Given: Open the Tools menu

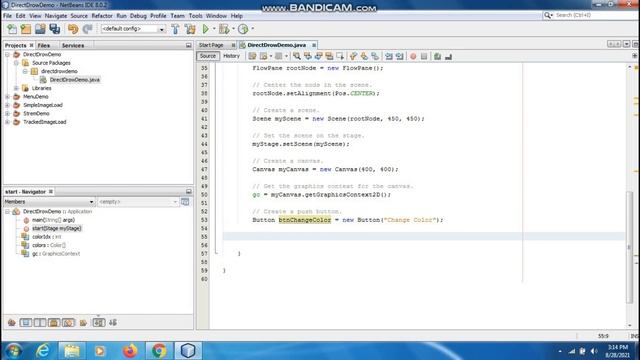Looking at the screenshot, I should point(195,16).
